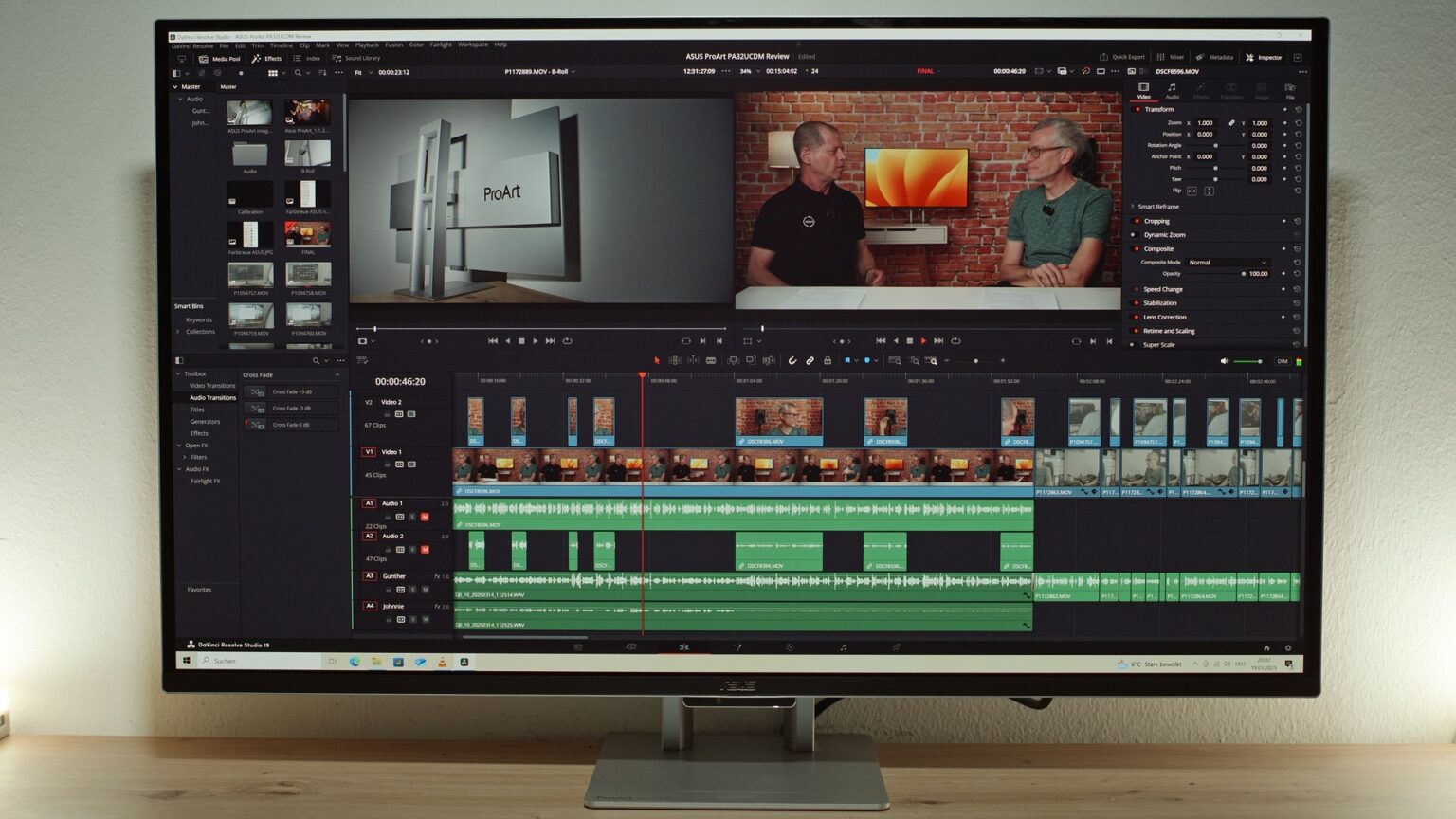The width and height of the screenshot is (1456, 819).
Task: Toggle the Position Lock padlock icon
Action: pyautogui.click(x=828, y=360)
